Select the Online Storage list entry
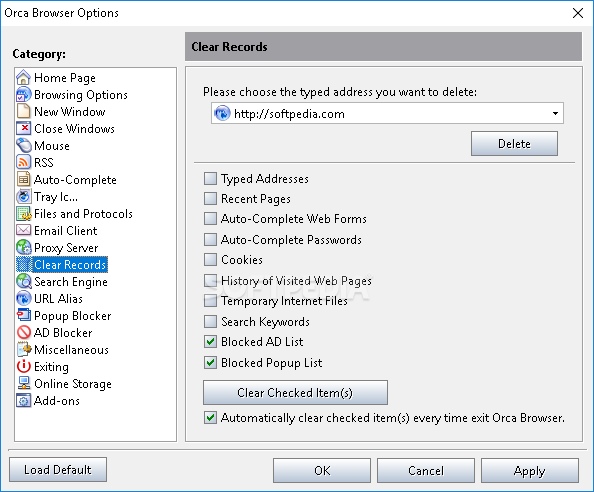This screenshot has width=594, height=492. 73,384
